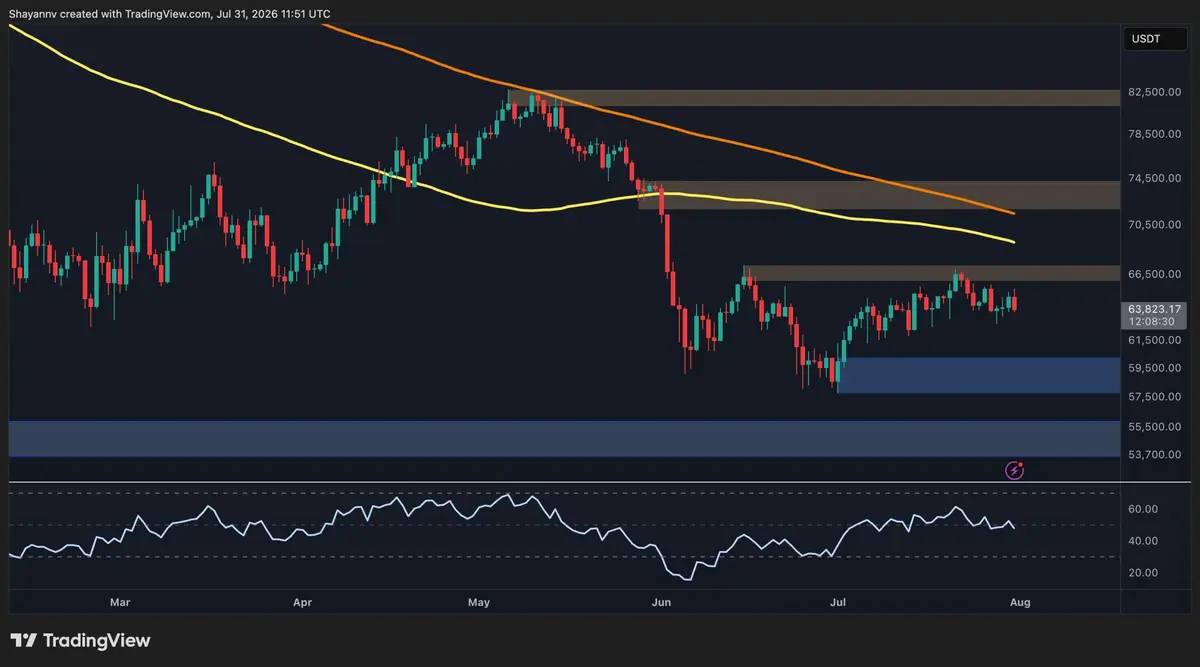Click the Apr date axis label

pyautogui.click(x=304, y=602)
